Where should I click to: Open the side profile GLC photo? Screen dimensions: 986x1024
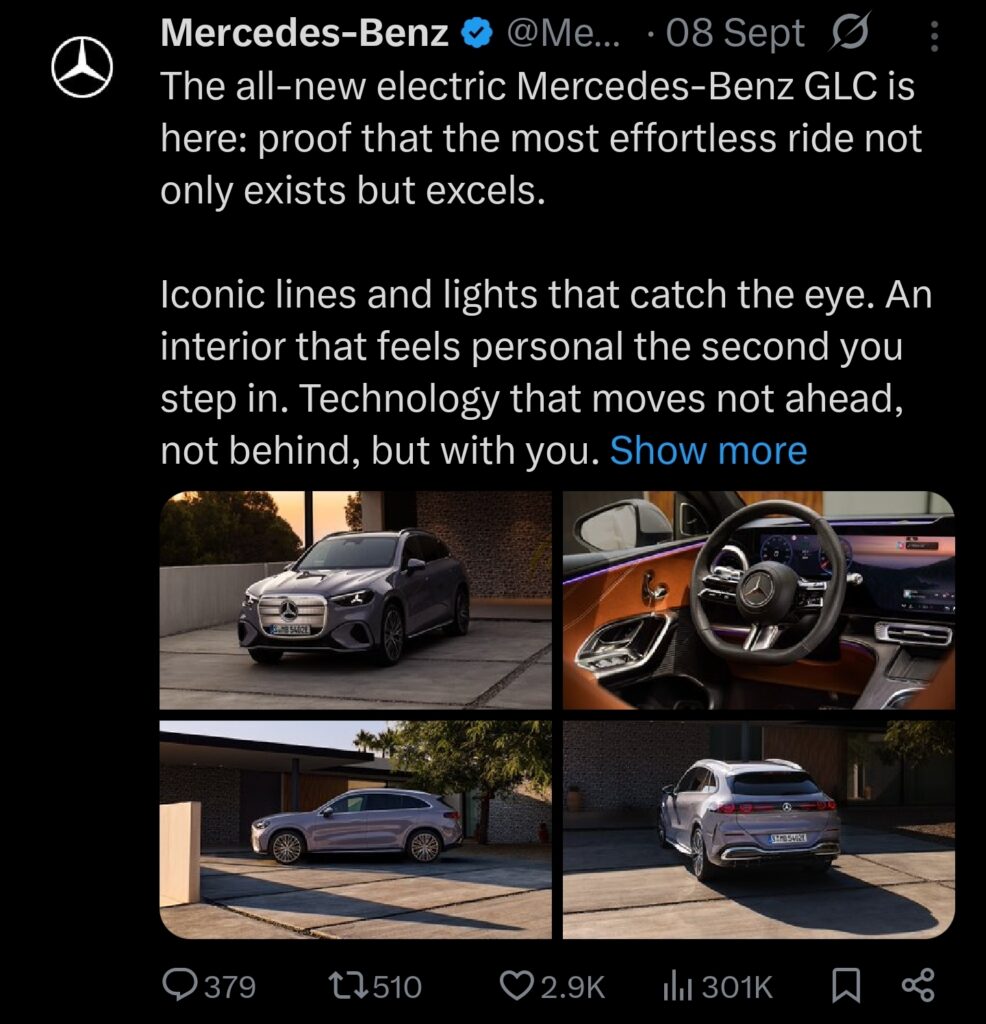[356, 829]
